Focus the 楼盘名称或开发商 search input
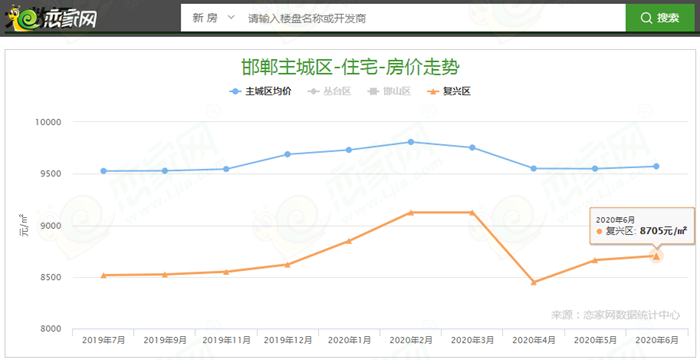This screenshot has height=360, width=700. (x=432, y=18)
